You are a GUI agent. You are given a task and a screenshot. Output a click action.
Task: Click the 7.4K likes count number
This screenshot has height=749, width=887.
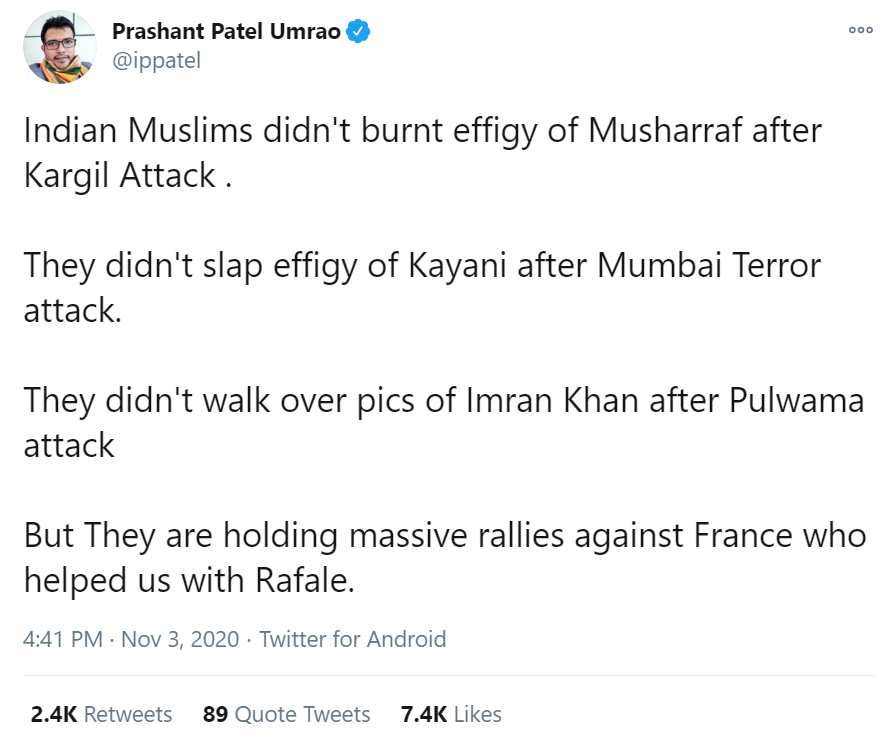point(424,714)
